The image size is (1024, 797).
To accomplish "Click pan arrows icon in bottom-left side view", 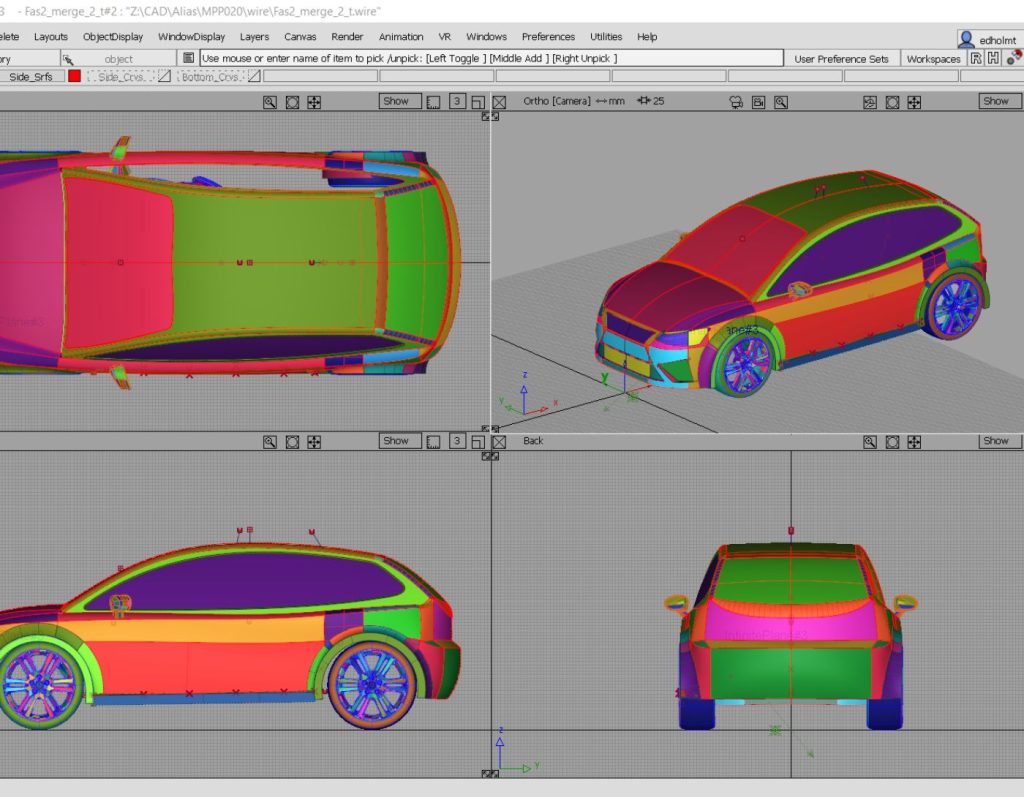I will coord(314,442).
